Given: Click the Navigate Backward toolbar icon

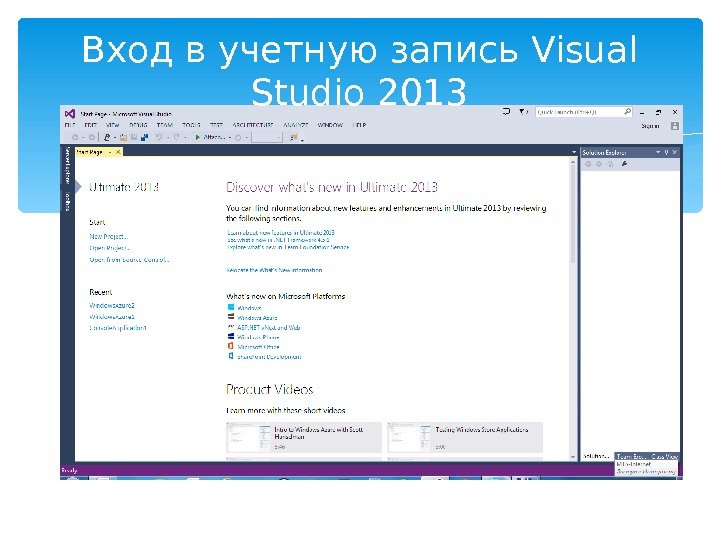Looking at the screenshot, I should coord(75,137).
